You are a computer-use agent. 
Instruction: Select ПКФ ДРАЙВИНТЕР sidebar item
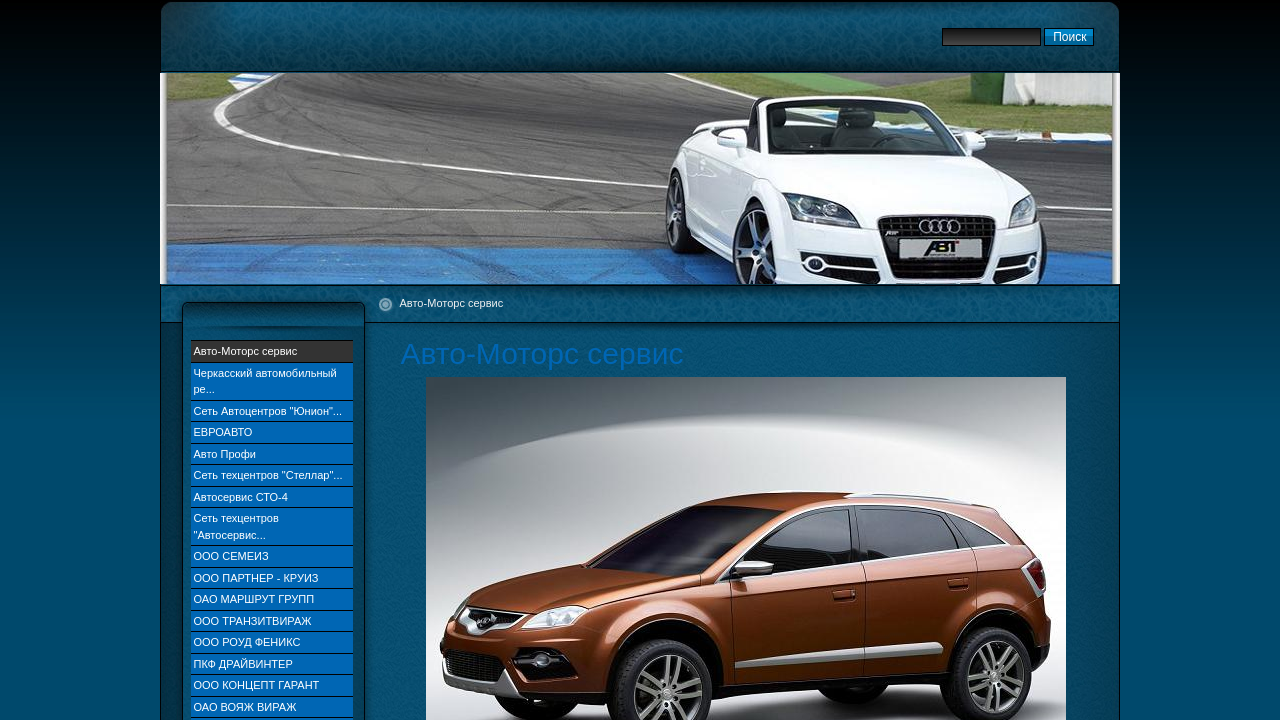coord(272,664)
